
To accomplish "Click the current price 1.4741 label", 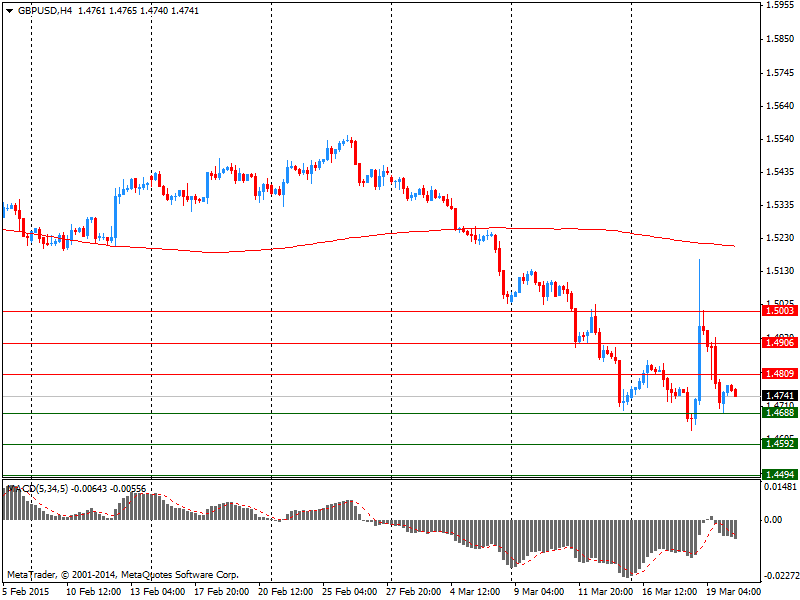I will (x=780, y=395).
